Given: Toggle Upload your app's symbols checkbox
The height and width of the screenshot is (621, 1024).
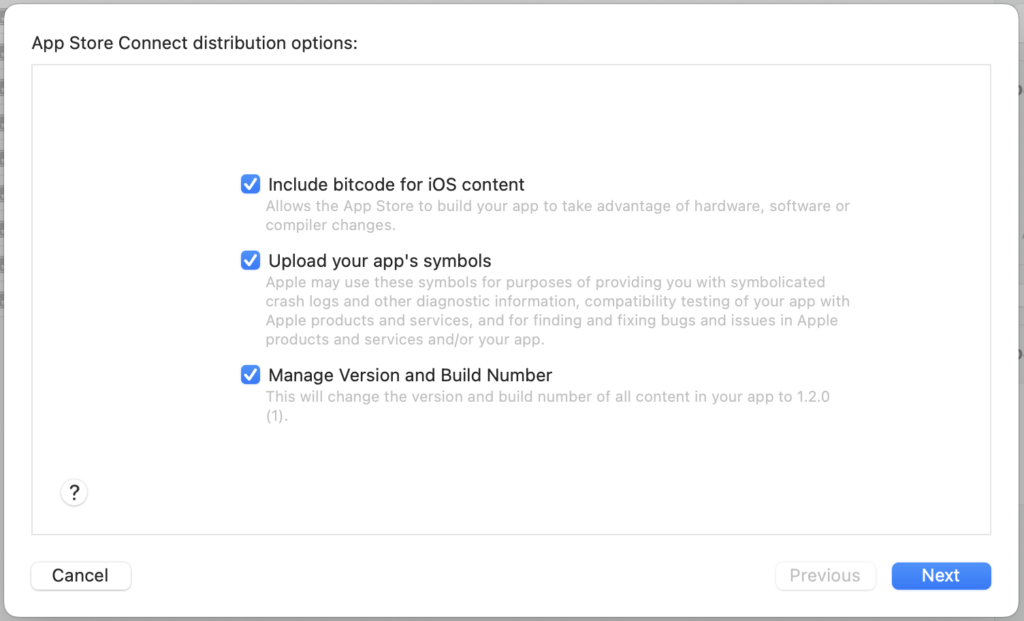Looking at the screenshot, I should 250,261.
